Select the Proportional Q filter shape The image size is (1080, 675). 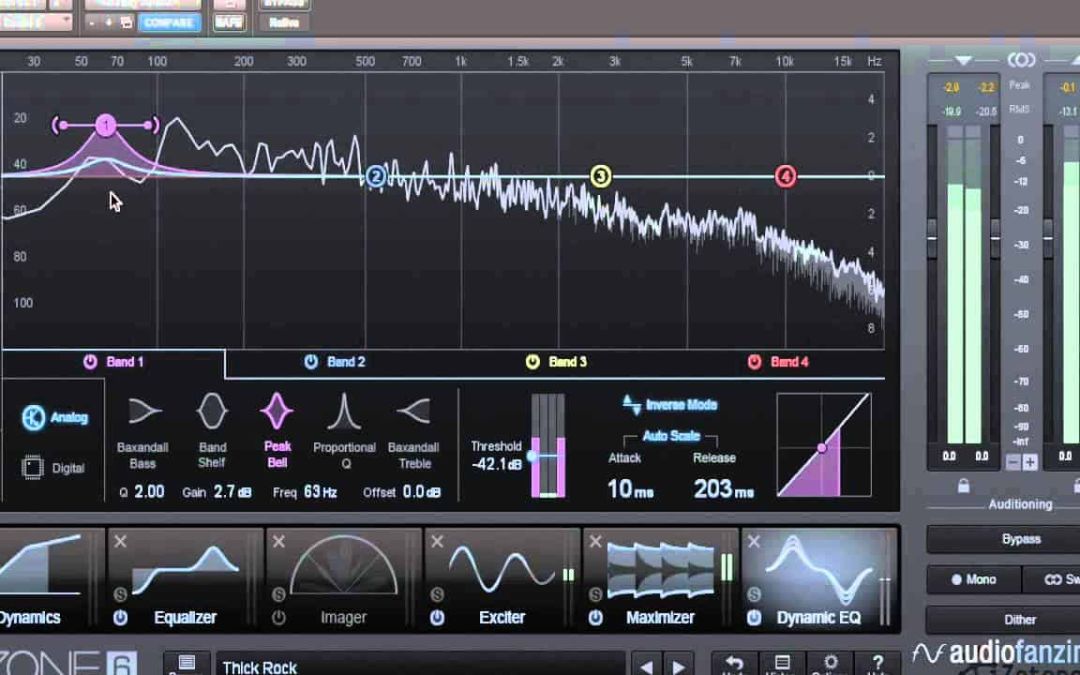(x=344, y=411)
